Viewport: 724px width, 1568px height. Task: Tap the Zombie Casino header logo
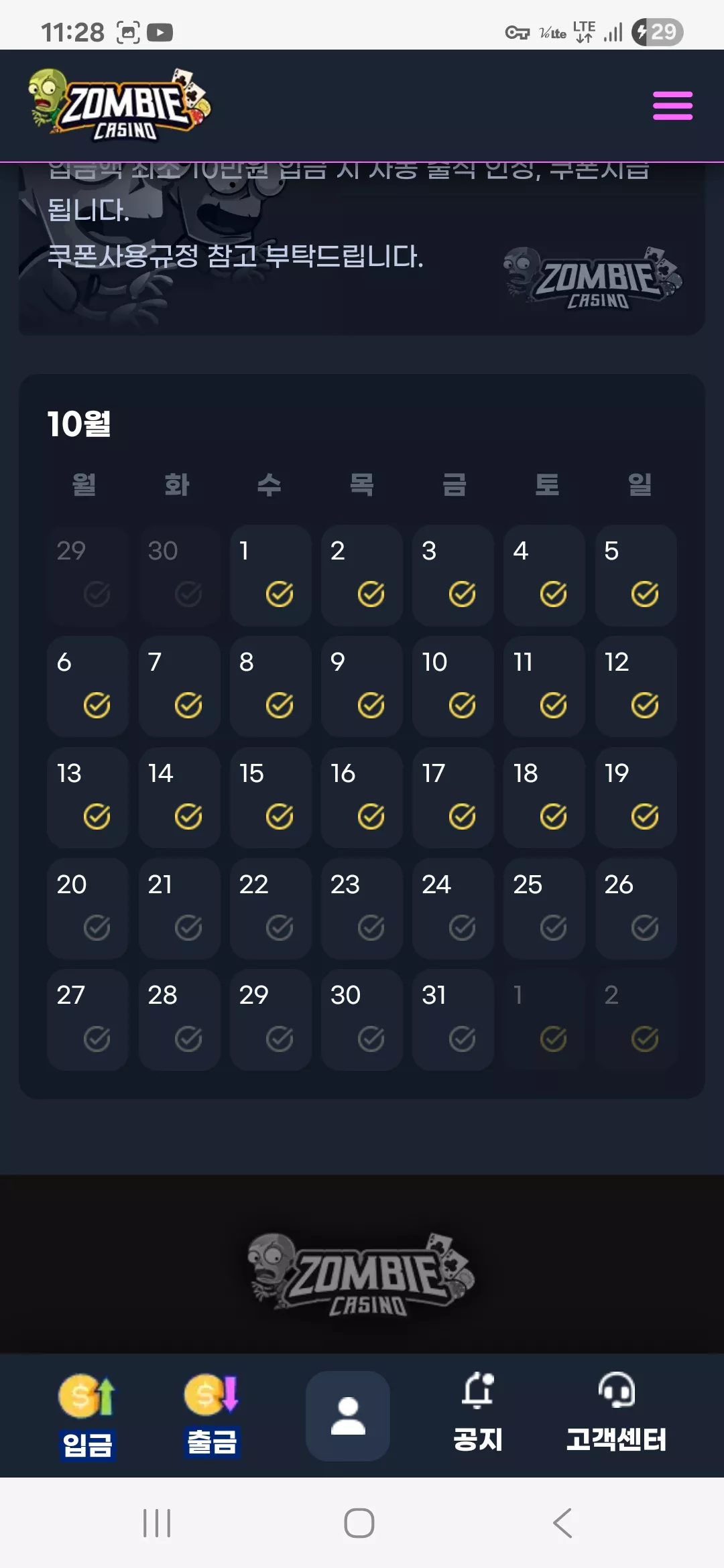(x=119, y=105)
